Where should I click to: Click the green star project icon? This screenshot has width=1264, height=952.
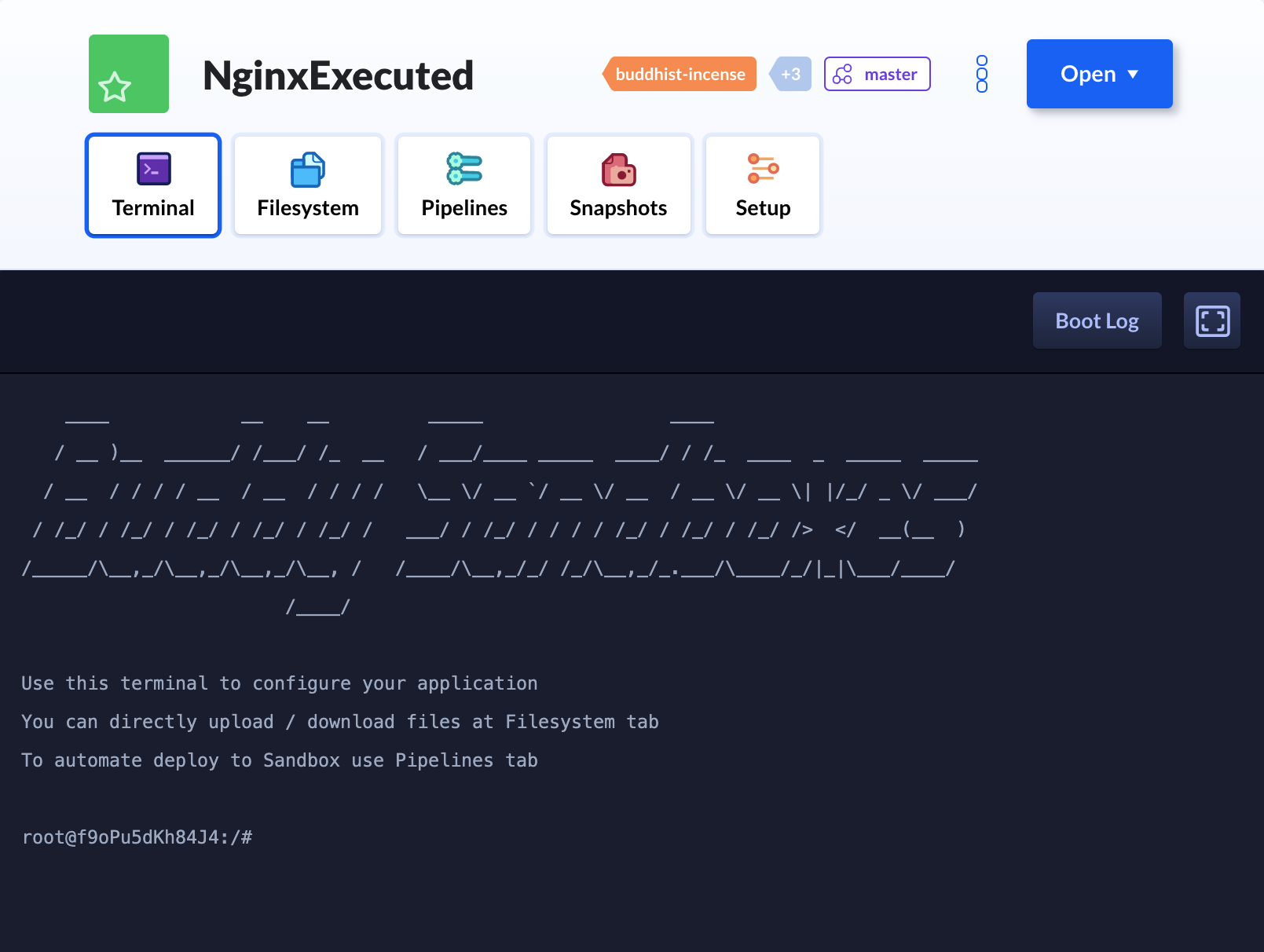[x=129, y=74]
